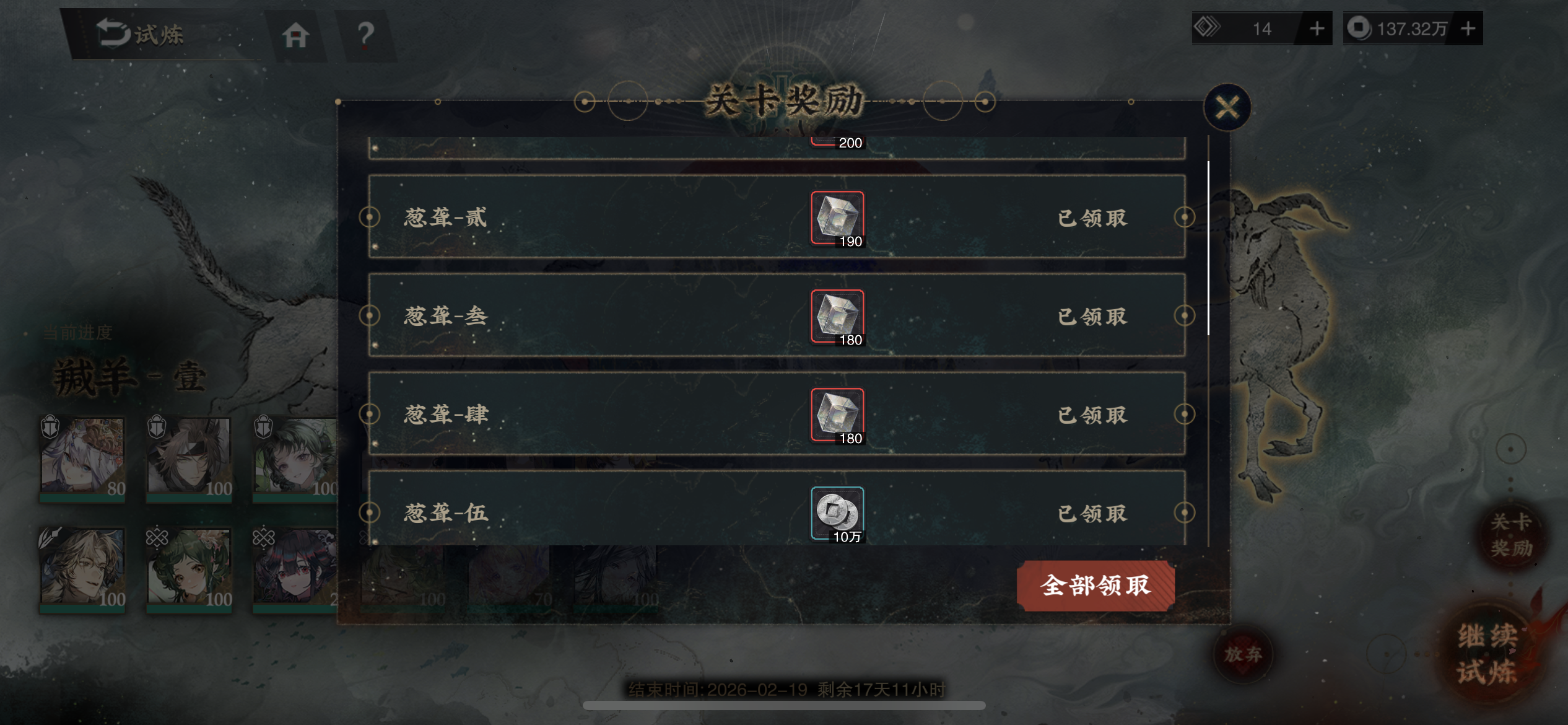Select the 葱聋-叁 stage row label
This screenshot has width=1568, height=725.
[x=446, y=317]
